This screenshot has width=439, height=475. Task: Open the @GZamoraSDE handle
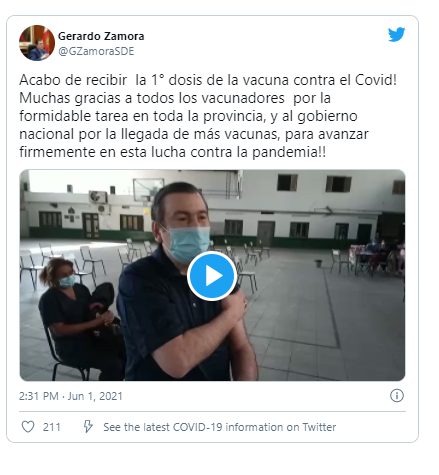(x=96, y=51)
